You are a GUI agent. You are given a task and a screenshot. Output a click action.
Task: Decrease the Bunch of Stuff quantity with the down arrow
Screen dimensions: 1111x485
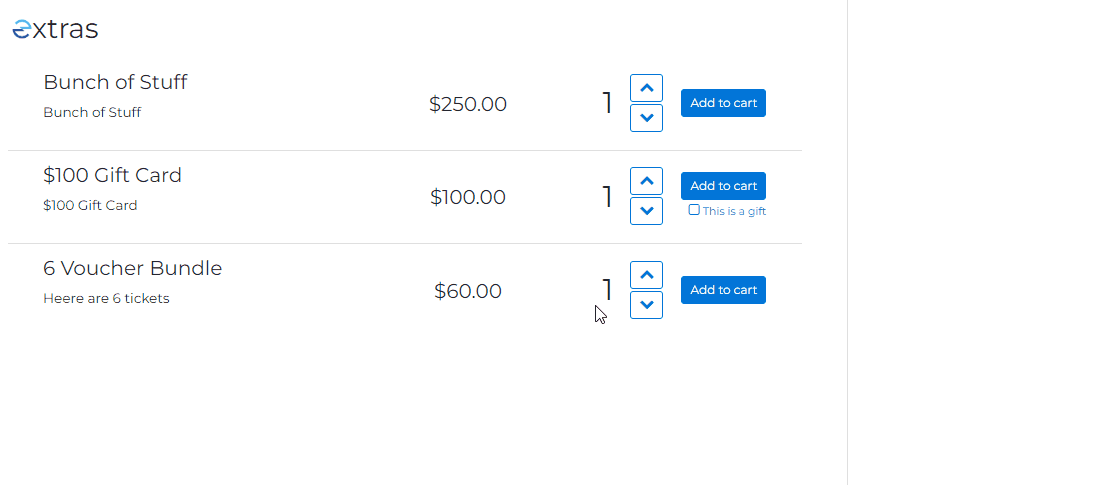coord(646,118)
